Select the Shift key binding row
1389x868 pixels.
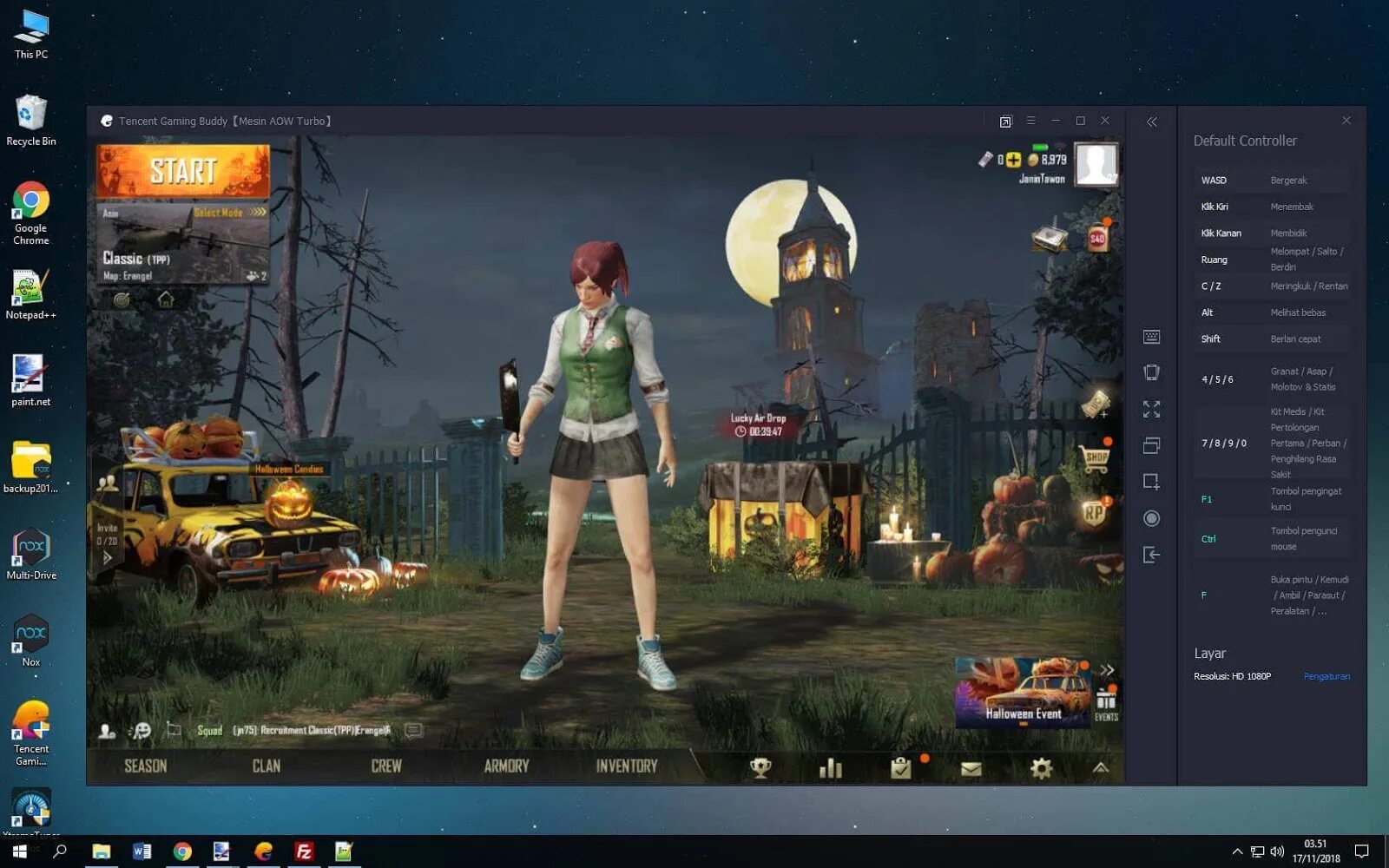[1272, 339]
